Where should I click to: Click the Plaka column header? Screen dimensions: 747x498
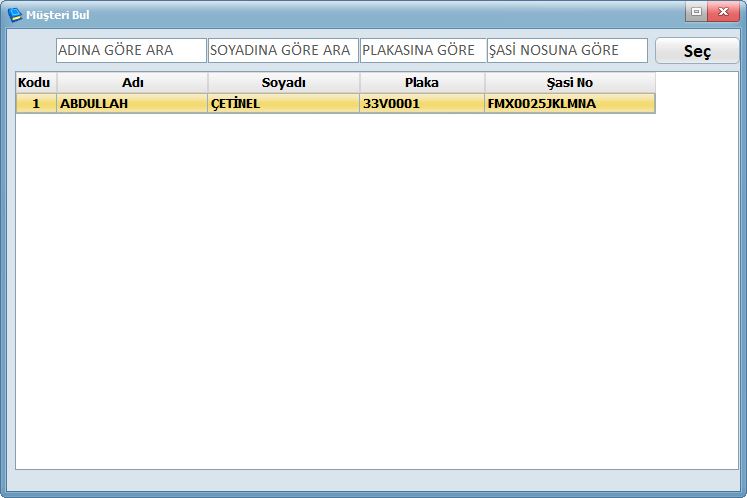422,83
